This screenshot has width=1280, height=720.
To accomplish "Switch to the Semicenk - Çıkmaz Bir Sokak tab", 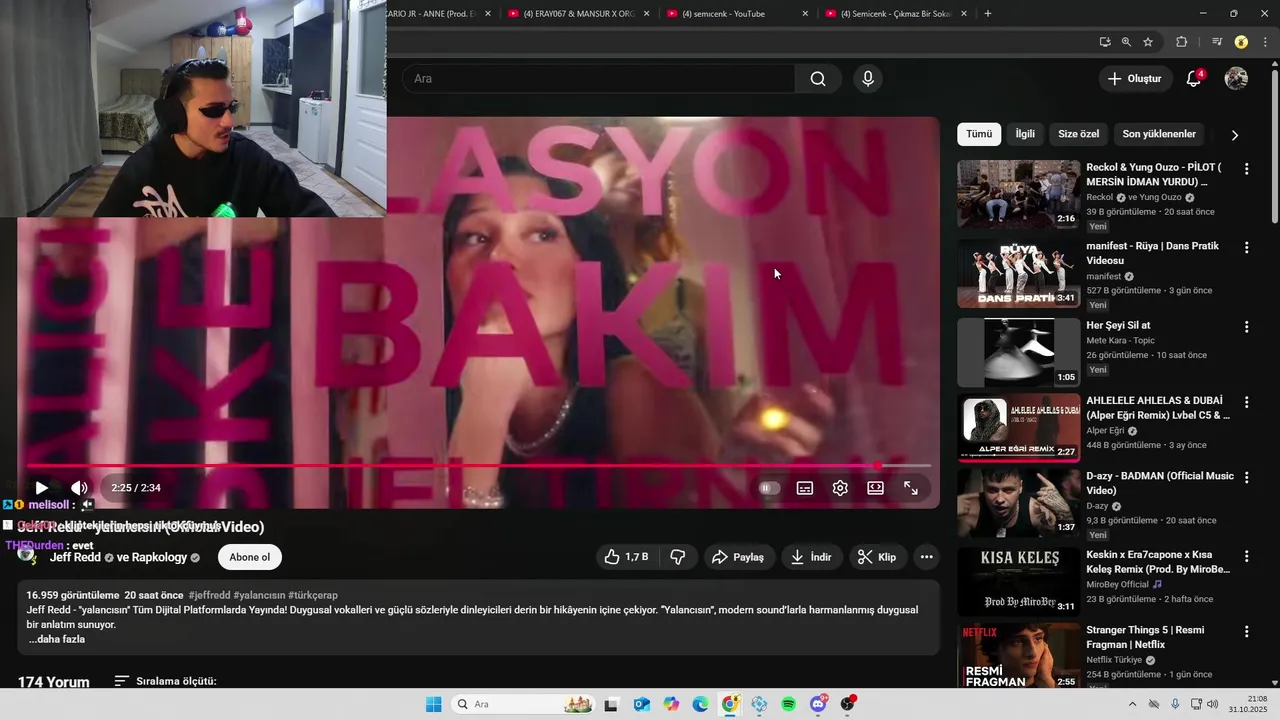I will pyautogui.click(x=895, y=13).
